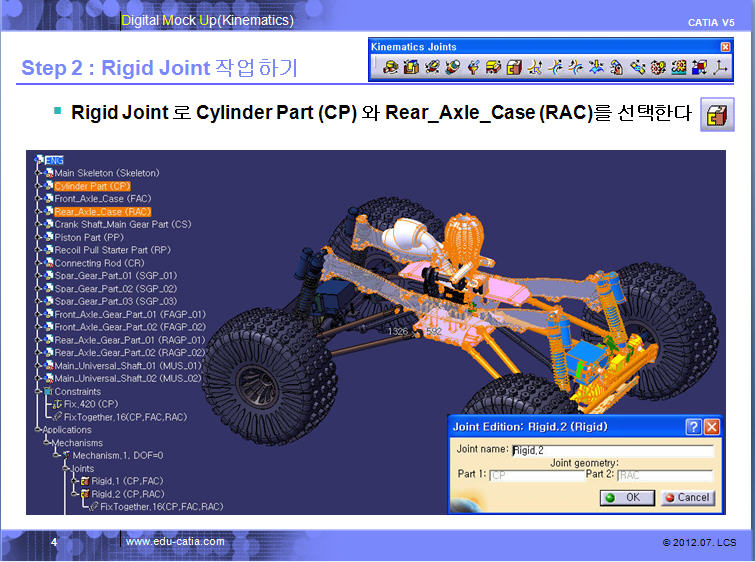755x562 pixels.
Task: Close the Kinematics Joints toolbar
Action: click(725, 47)
